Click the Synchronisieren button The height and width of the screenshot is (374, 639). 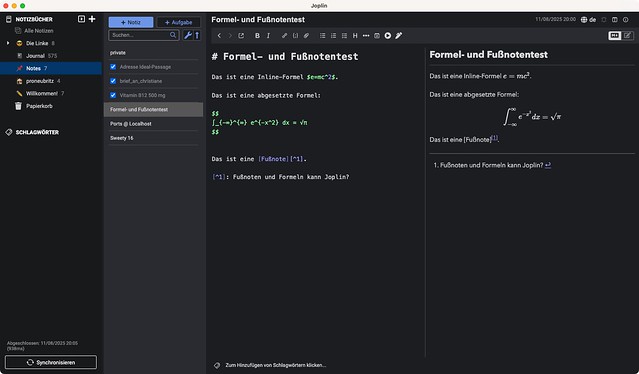(51, 362)
